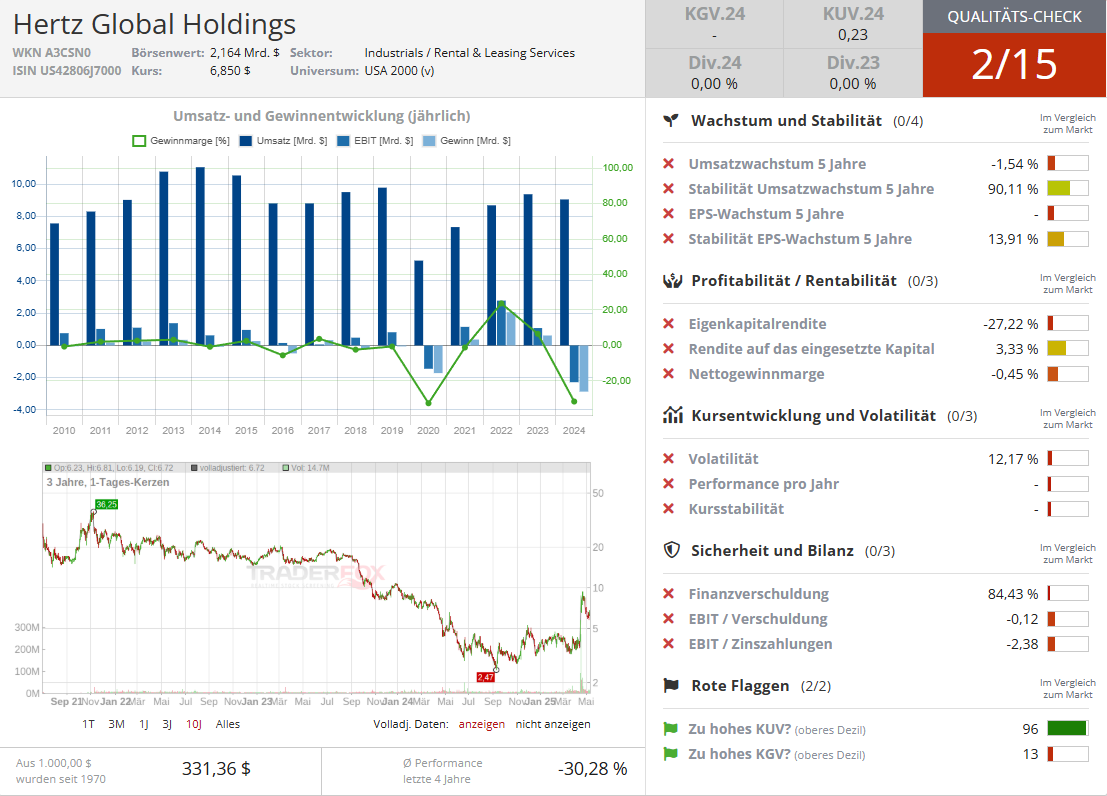1107x796 pixels.
Task: Toggle EBIT [Mrd. $] legend series
Action: click(x=376, y=141)
